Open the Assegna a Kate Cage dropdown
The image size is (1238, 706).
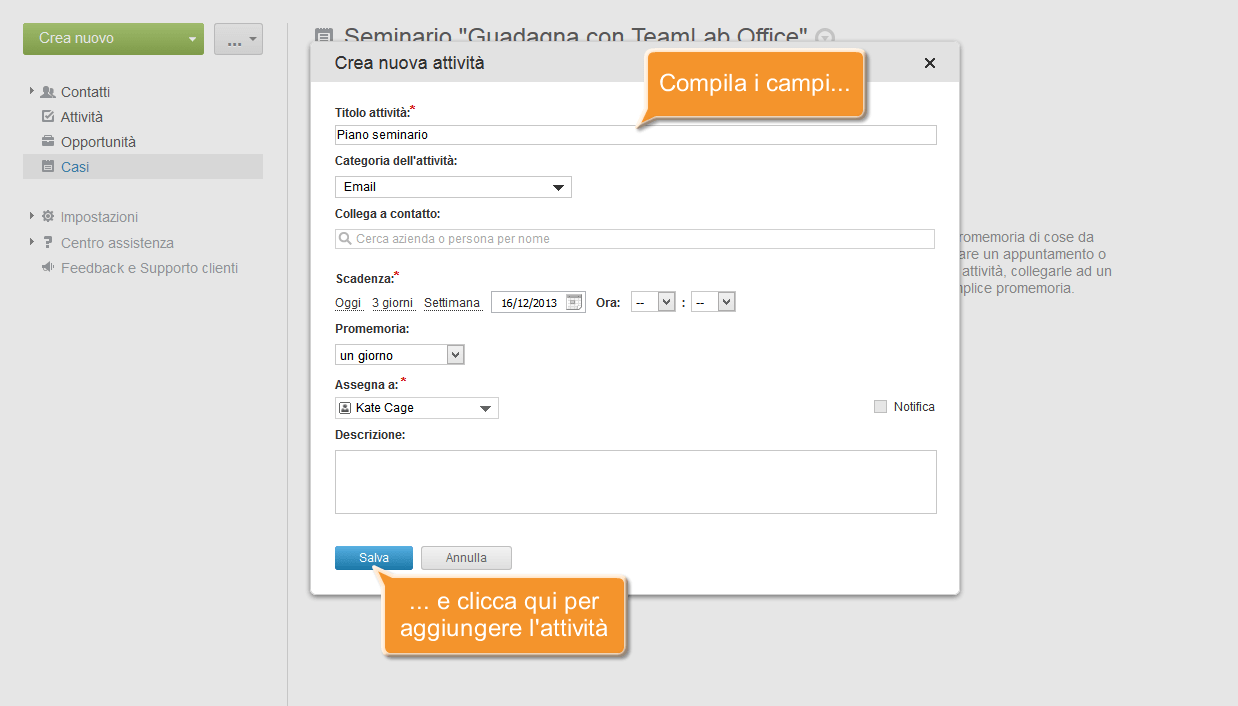[417, 408]
